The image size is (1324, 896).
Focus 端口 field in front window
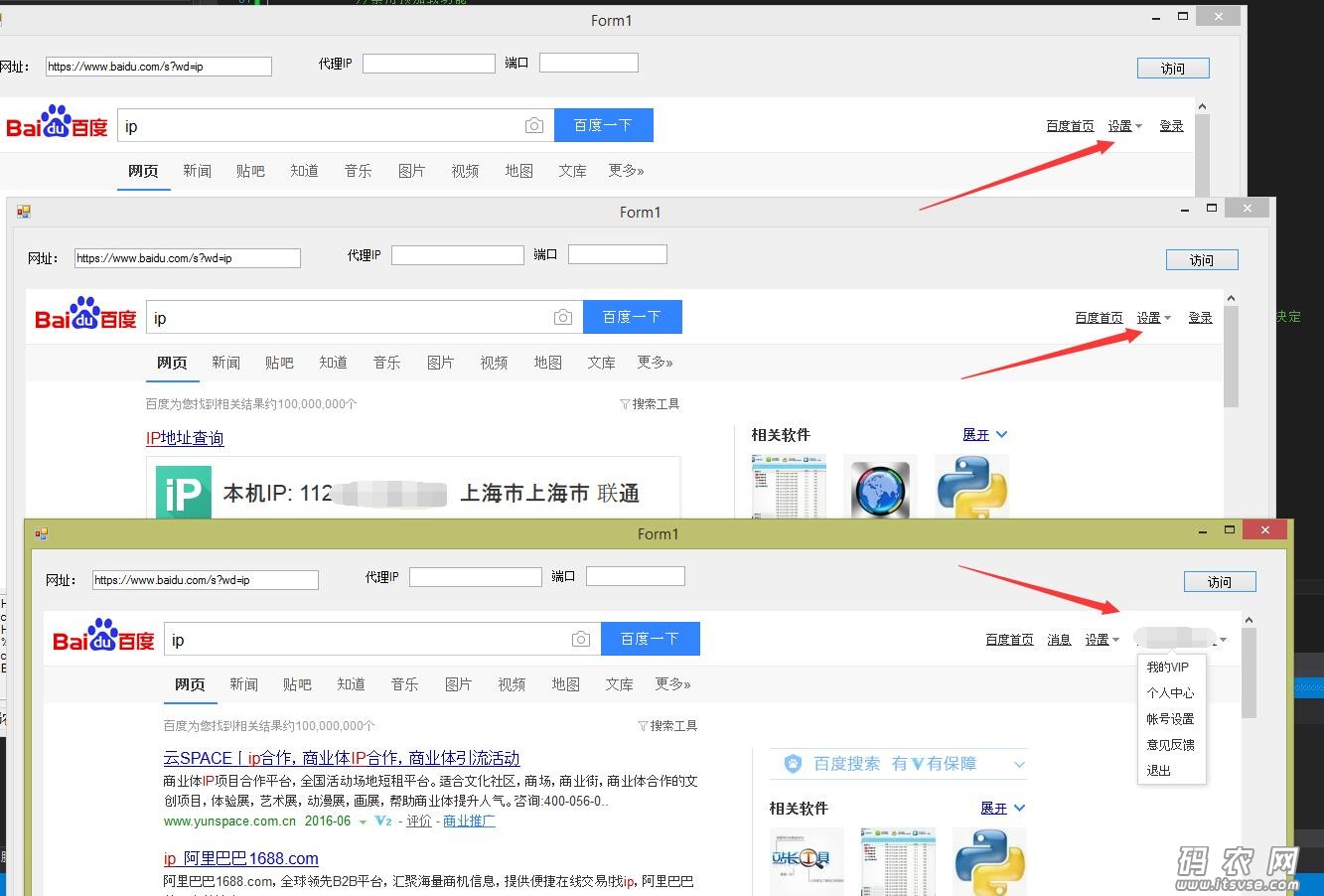pyautogui.click(x=636, y=576)
